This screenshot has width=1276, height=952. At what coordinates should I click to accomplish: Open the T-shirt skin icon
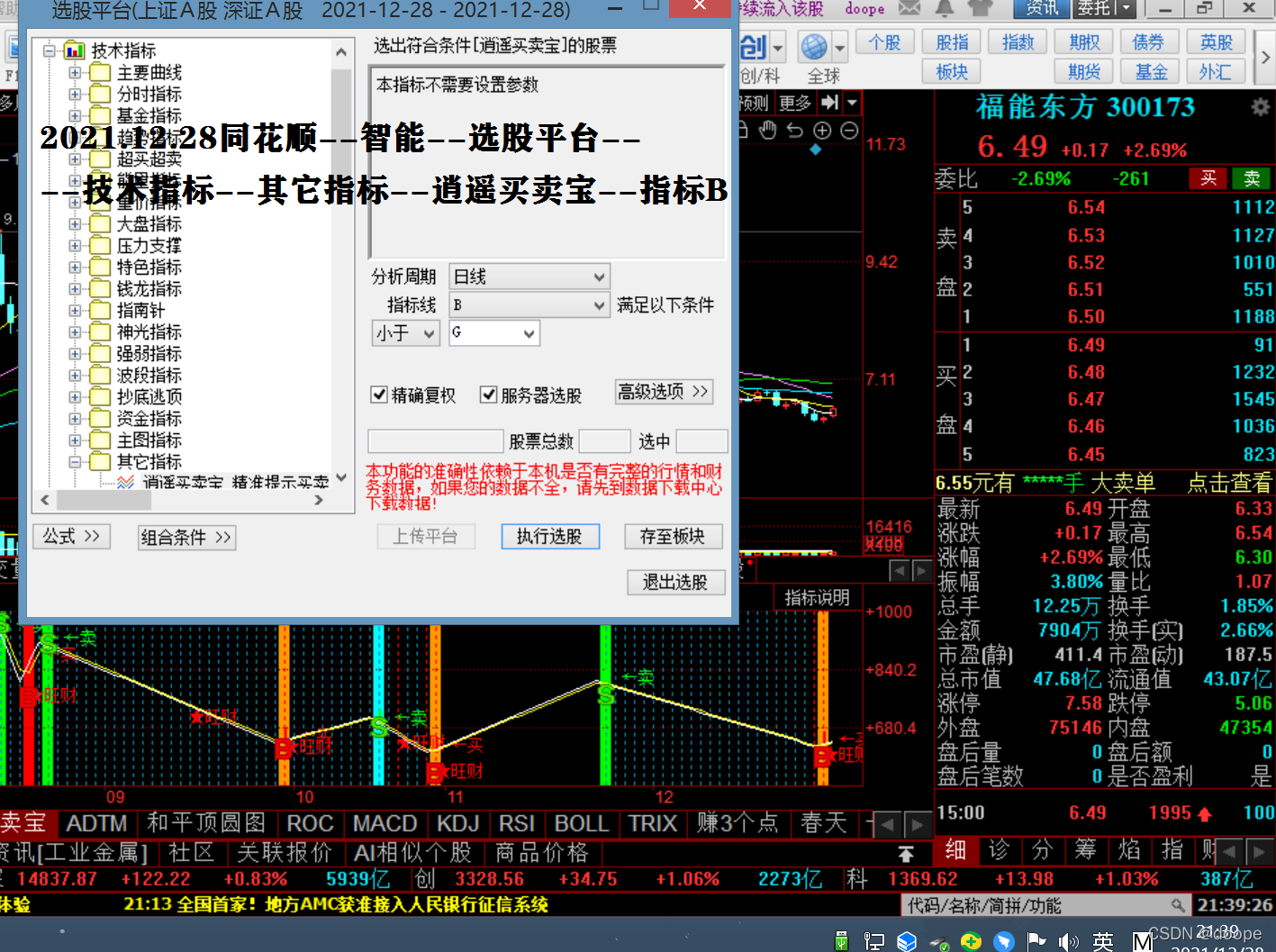point(979,8)
